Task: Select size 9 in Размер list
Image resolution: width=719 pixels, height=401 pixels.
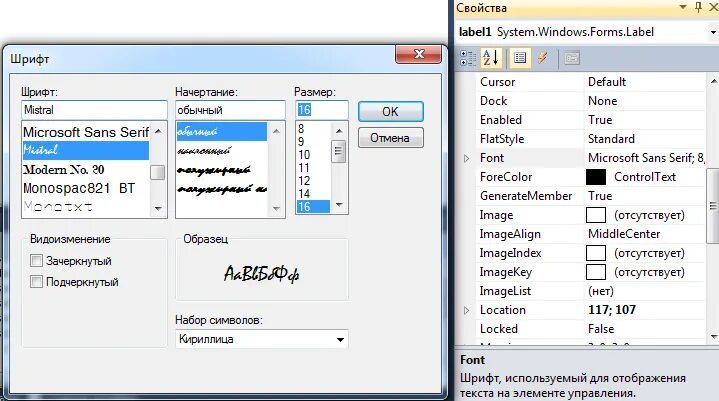Action: [x=313, y=142]
